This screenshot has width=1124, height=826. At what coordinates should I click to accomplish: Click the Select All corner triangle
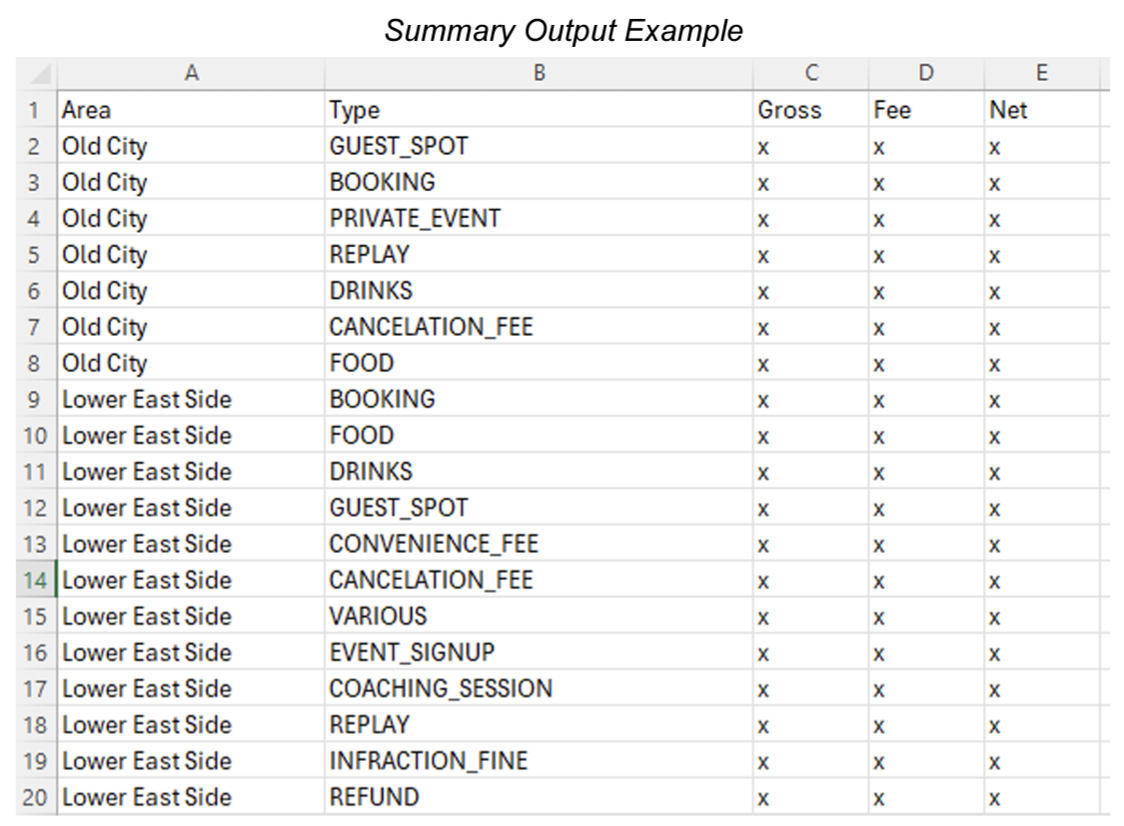pos(38,74)
